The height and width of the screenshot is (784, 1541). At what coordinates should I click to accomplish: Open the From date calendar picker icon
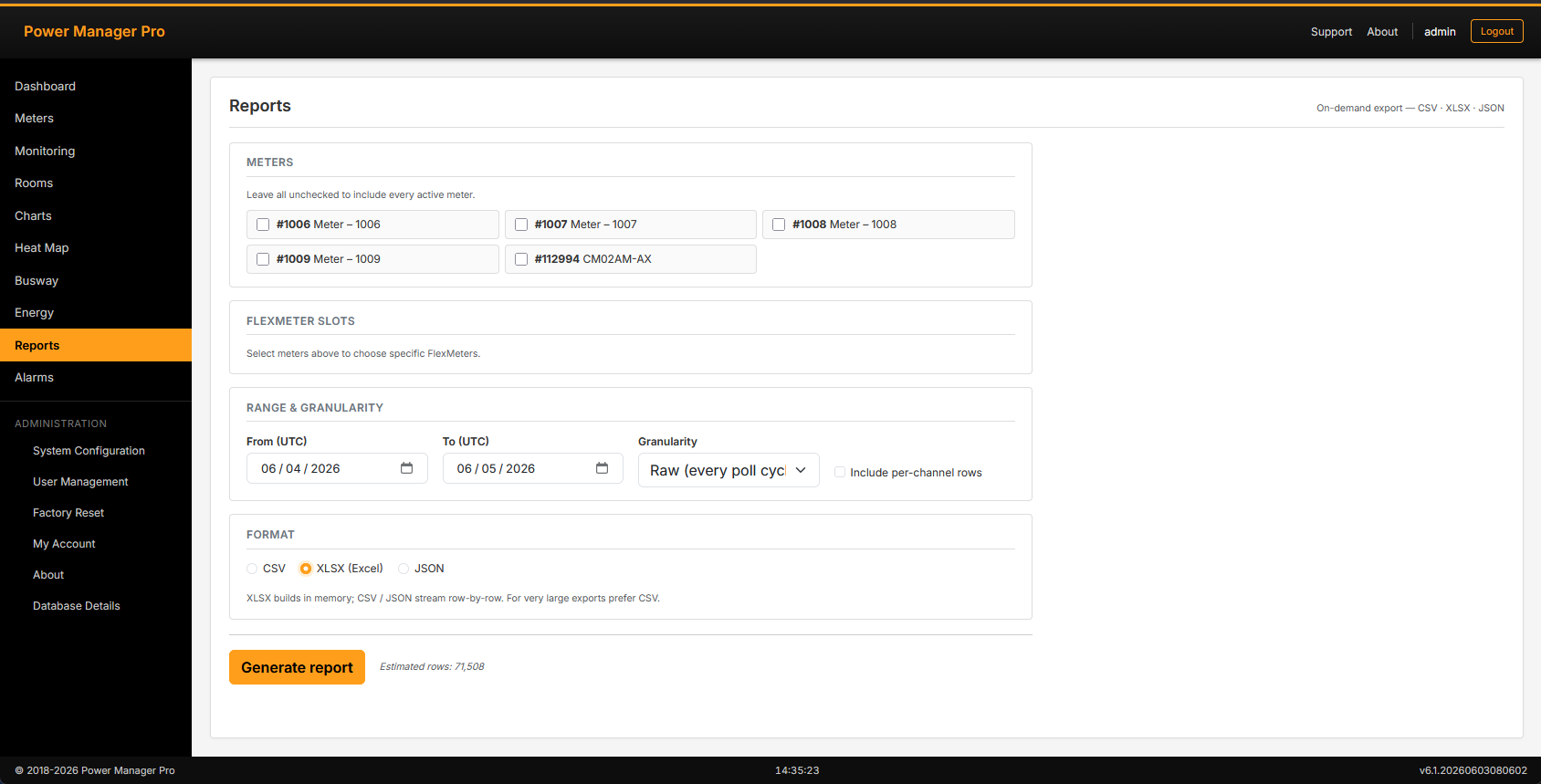[406, 468]
